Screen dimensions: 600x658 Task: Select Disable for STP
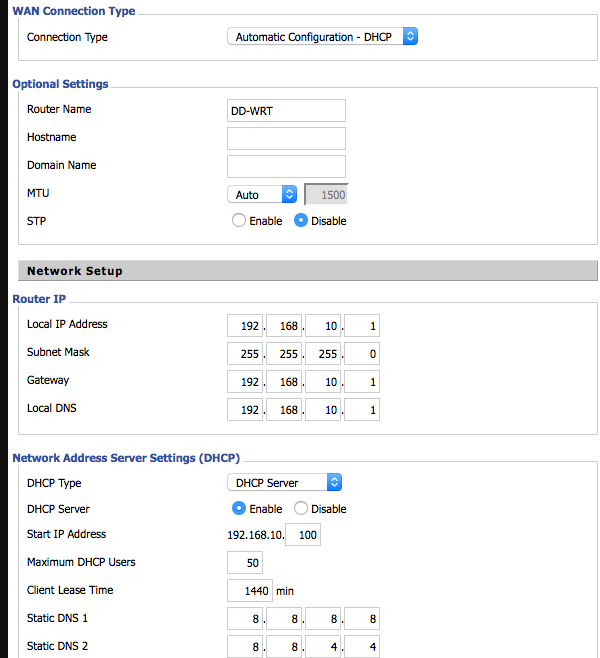tap(301, 221)
